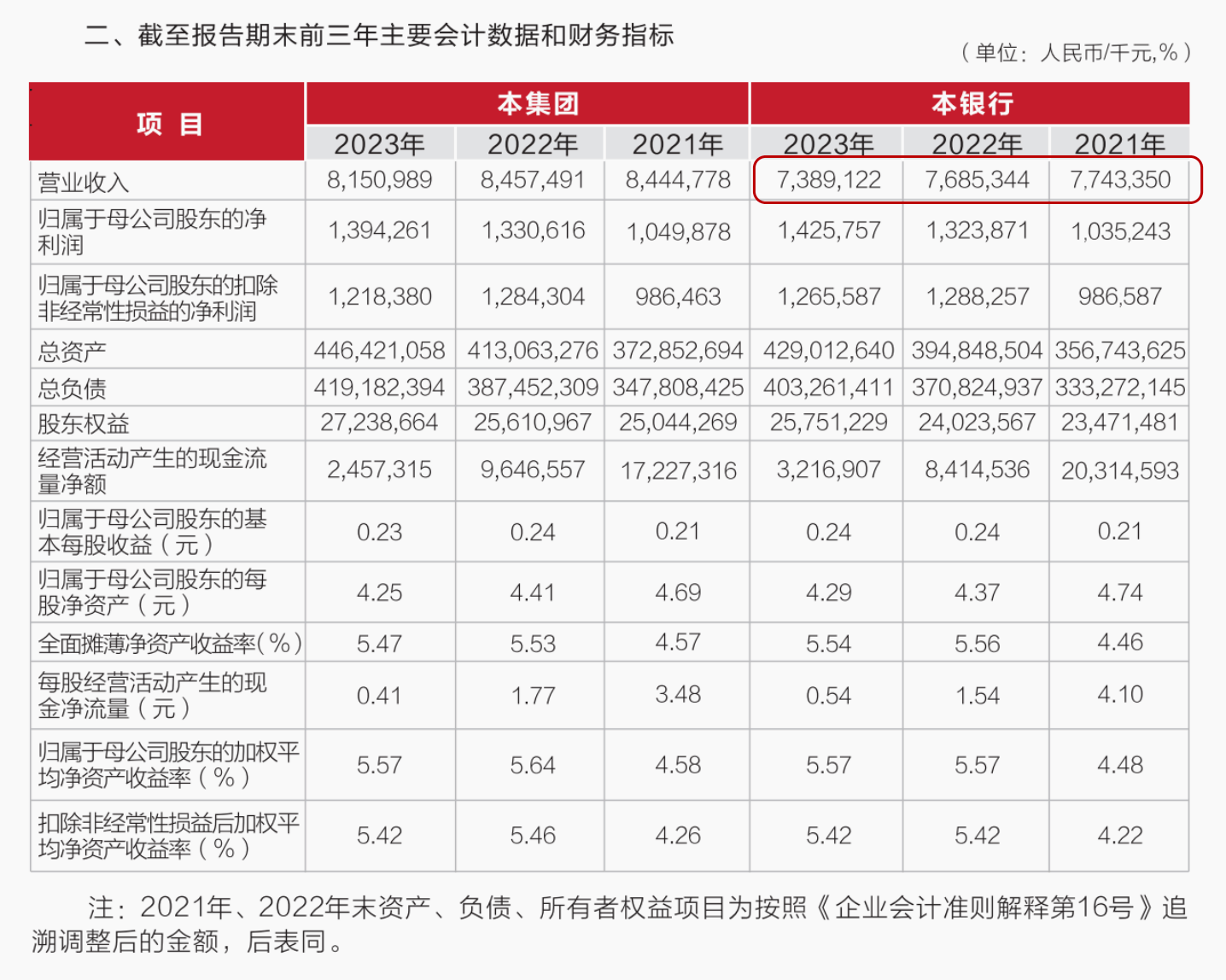
Task: Select the 2021年 header under 本银行
Action: click(1120, 144)
